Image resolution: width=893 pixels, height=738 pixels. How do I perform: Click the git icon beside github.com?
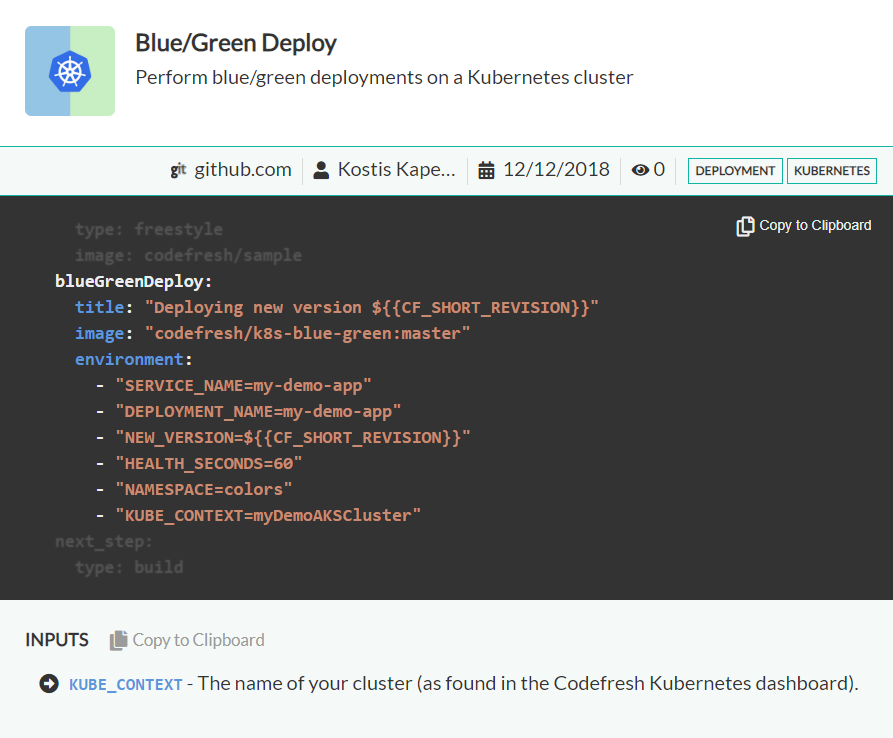[179, 170]
